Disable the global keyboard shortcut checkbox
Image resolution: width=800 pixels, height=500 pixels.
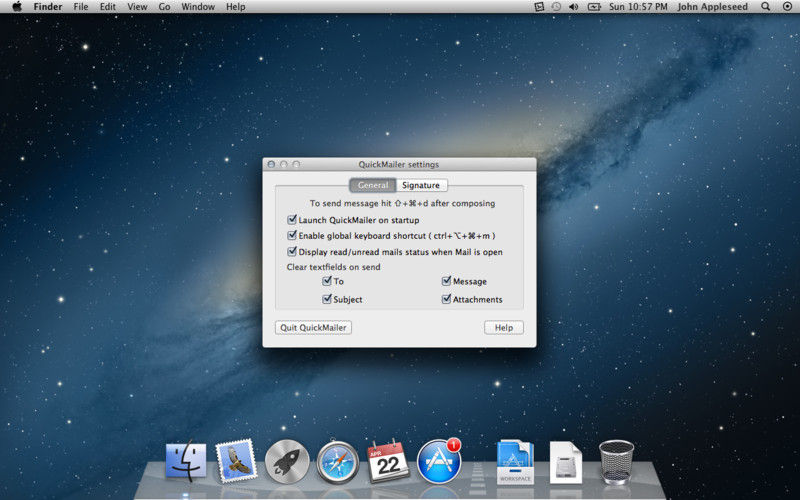click(292, 236)
